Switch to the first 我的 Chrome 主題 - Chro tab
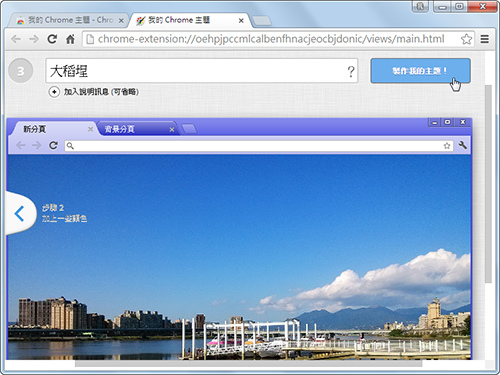The width and height of the screenshot is (500, 375). (68, 20)
